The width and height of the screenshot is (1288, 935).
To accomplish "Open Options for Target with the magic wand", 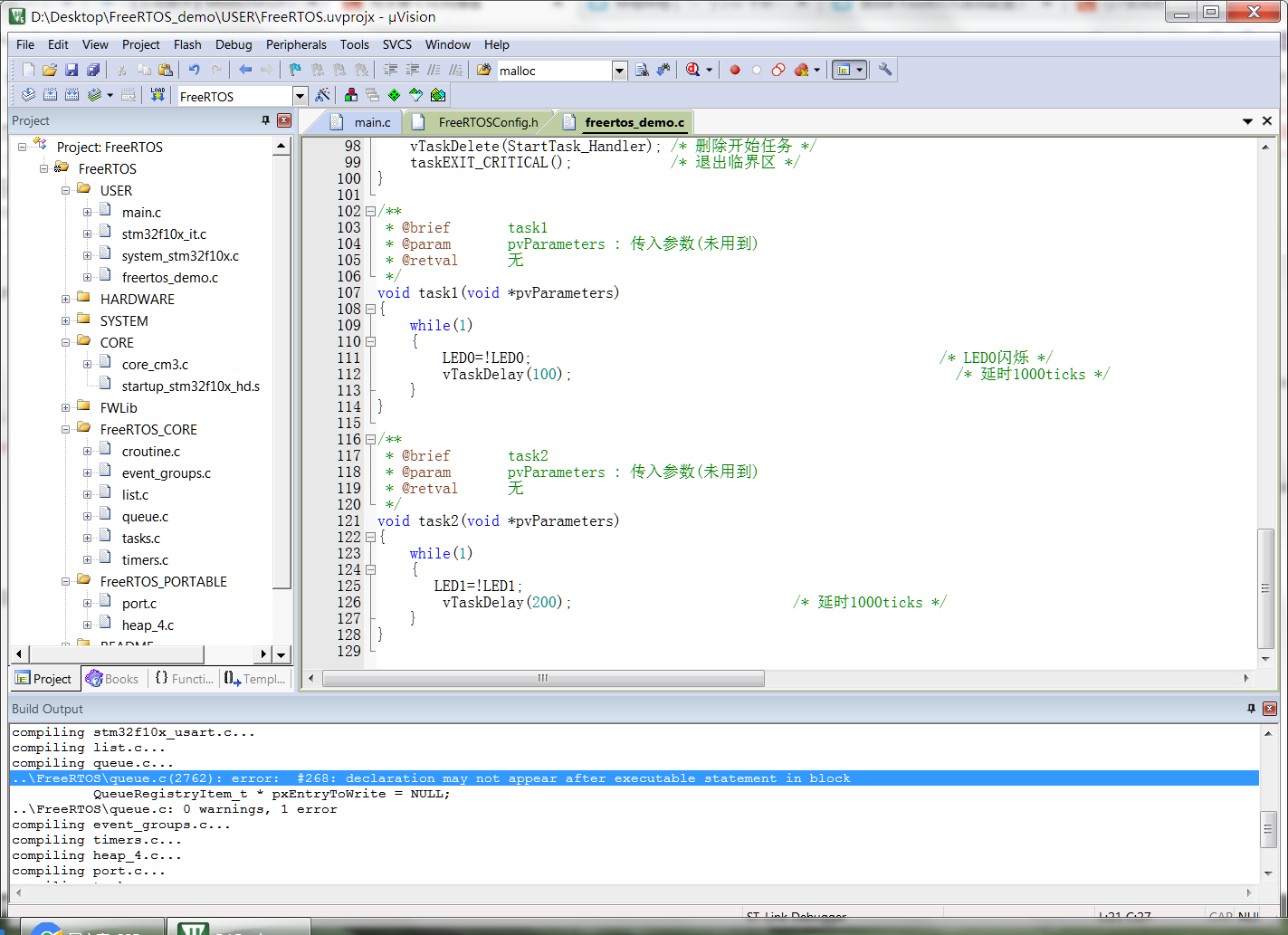I will click(x=322, y=95).
